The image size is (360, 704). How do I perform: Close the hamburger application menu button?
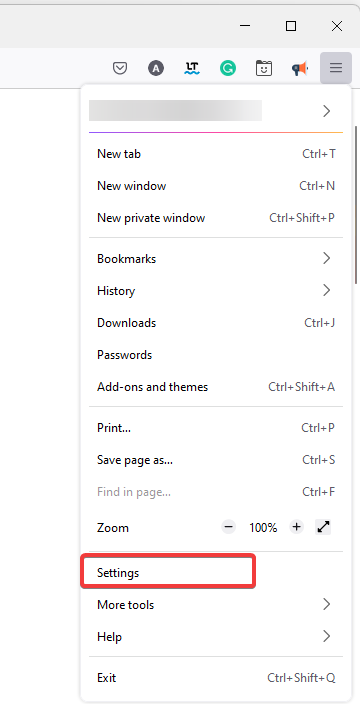[x=336, y=68]
